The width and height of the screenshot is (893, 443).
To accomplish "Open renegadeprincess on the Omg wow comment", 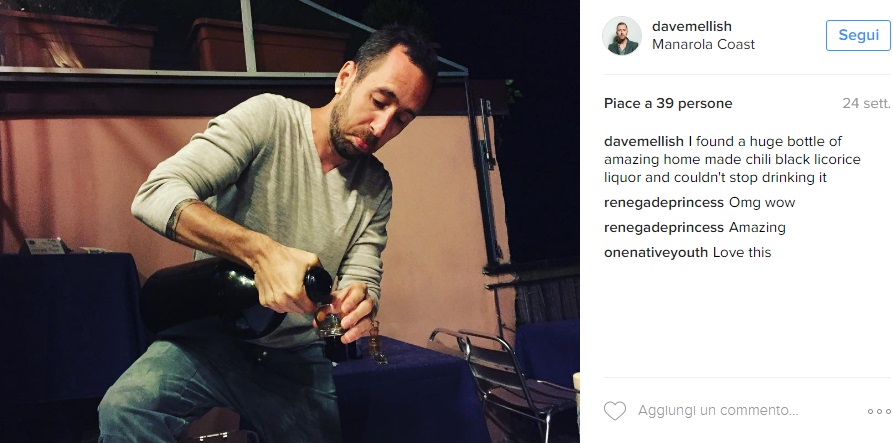I will pyautogui.click(x=664, y=203).
